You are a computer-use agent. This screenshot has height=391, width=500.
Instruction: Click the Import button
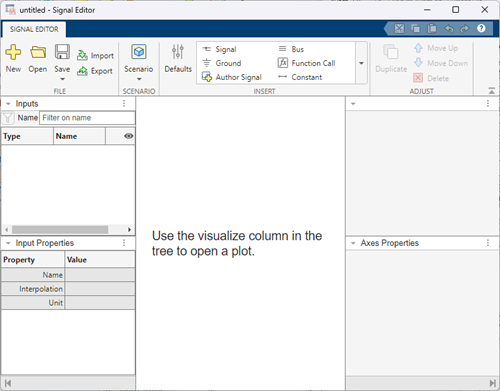(96, 55)
